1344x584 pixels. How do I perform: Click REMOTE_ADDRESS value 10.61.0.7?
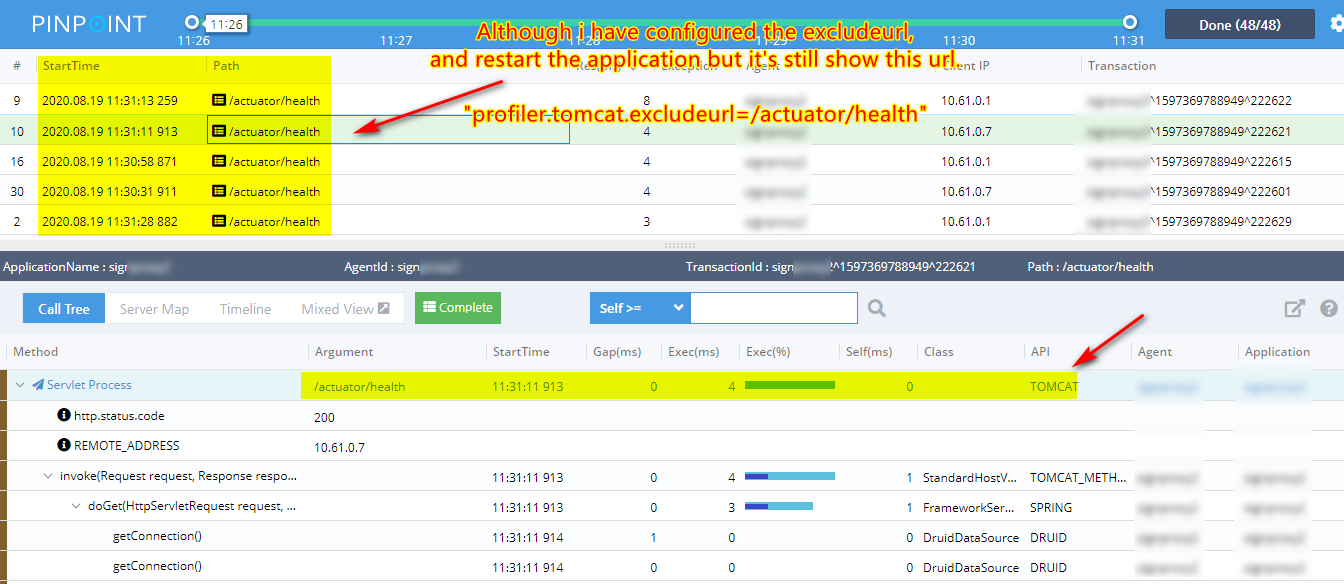[340, 447]
